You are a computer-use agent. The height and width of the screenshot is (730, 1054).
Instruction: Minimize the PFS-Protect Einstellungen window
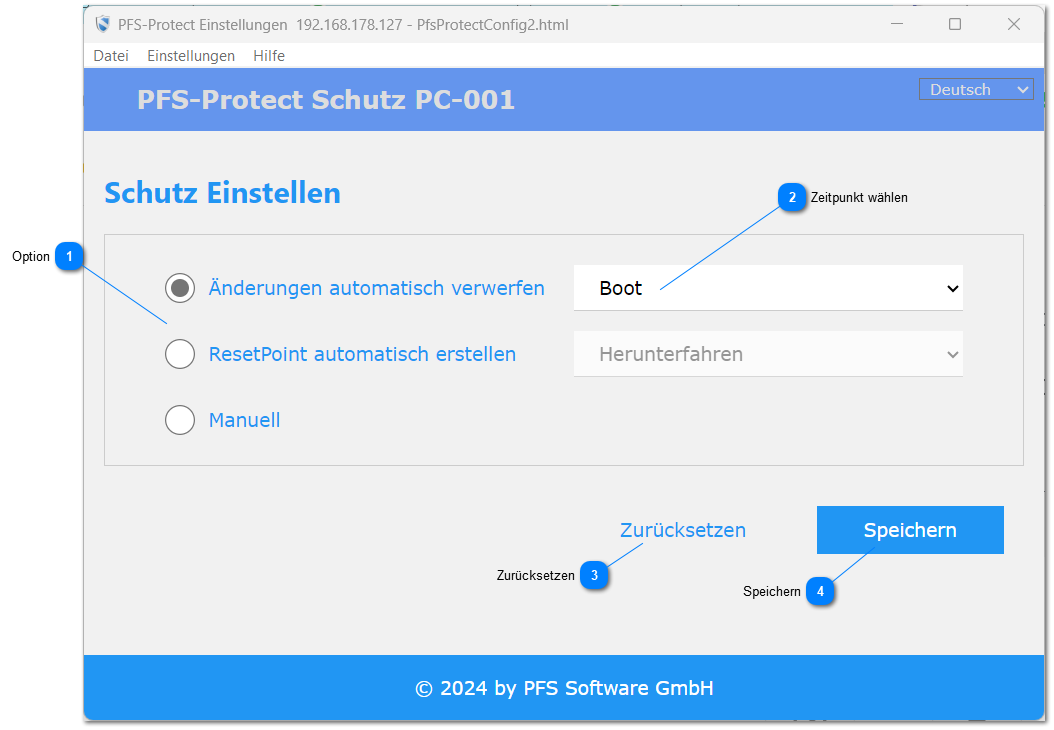tap(896, 23)
